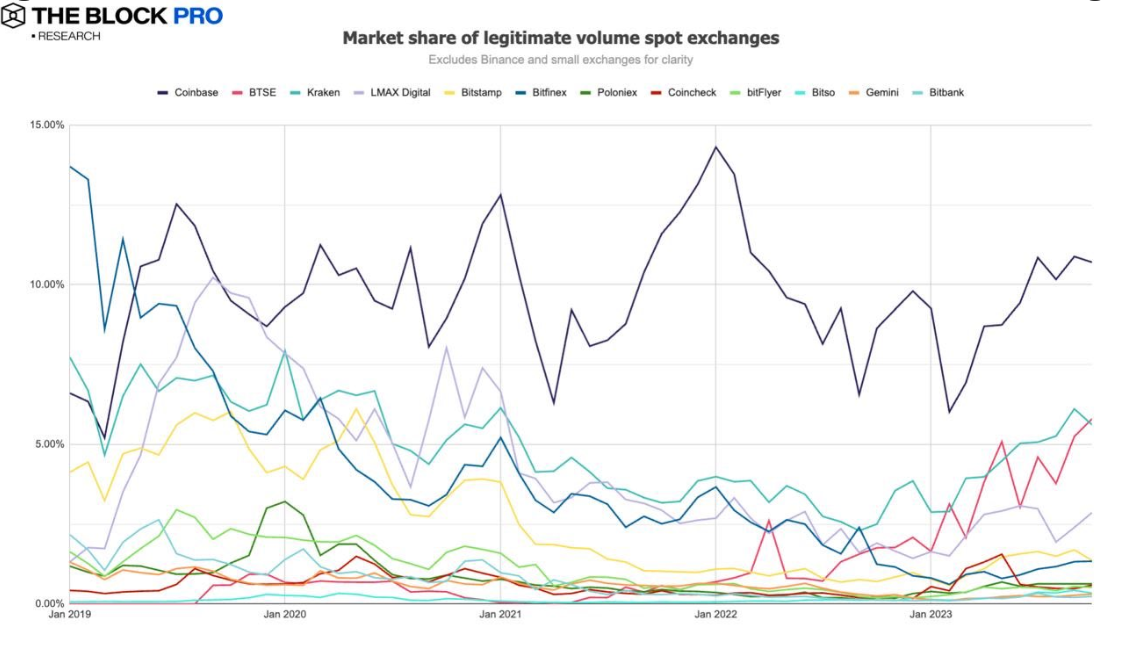Click the Jan 2022 x-axis label
Screen dimensions: 1121x647
tap(716, 614)
